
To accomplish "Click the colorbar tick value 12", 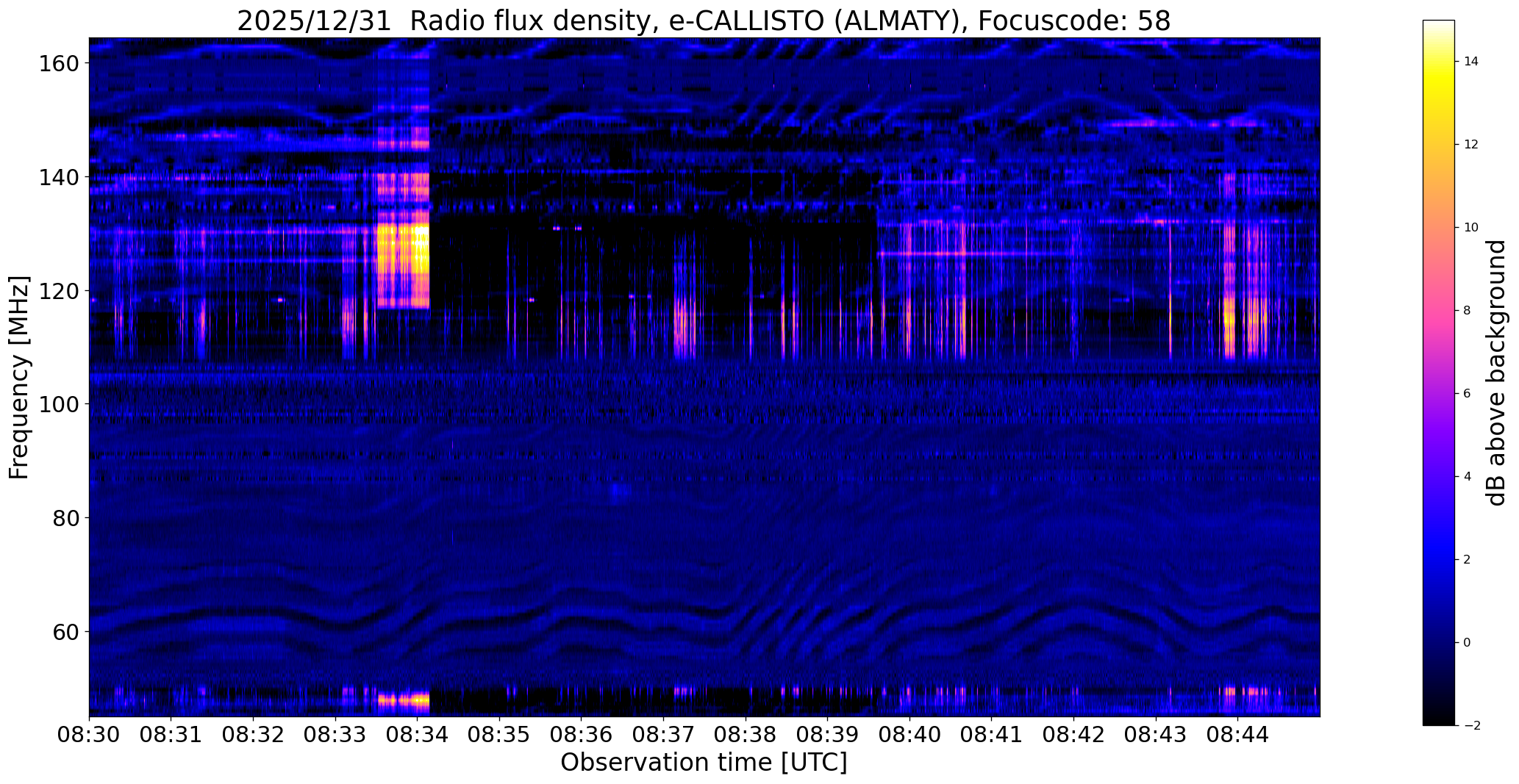I will pyautogui.click(x=1471, y=145).
